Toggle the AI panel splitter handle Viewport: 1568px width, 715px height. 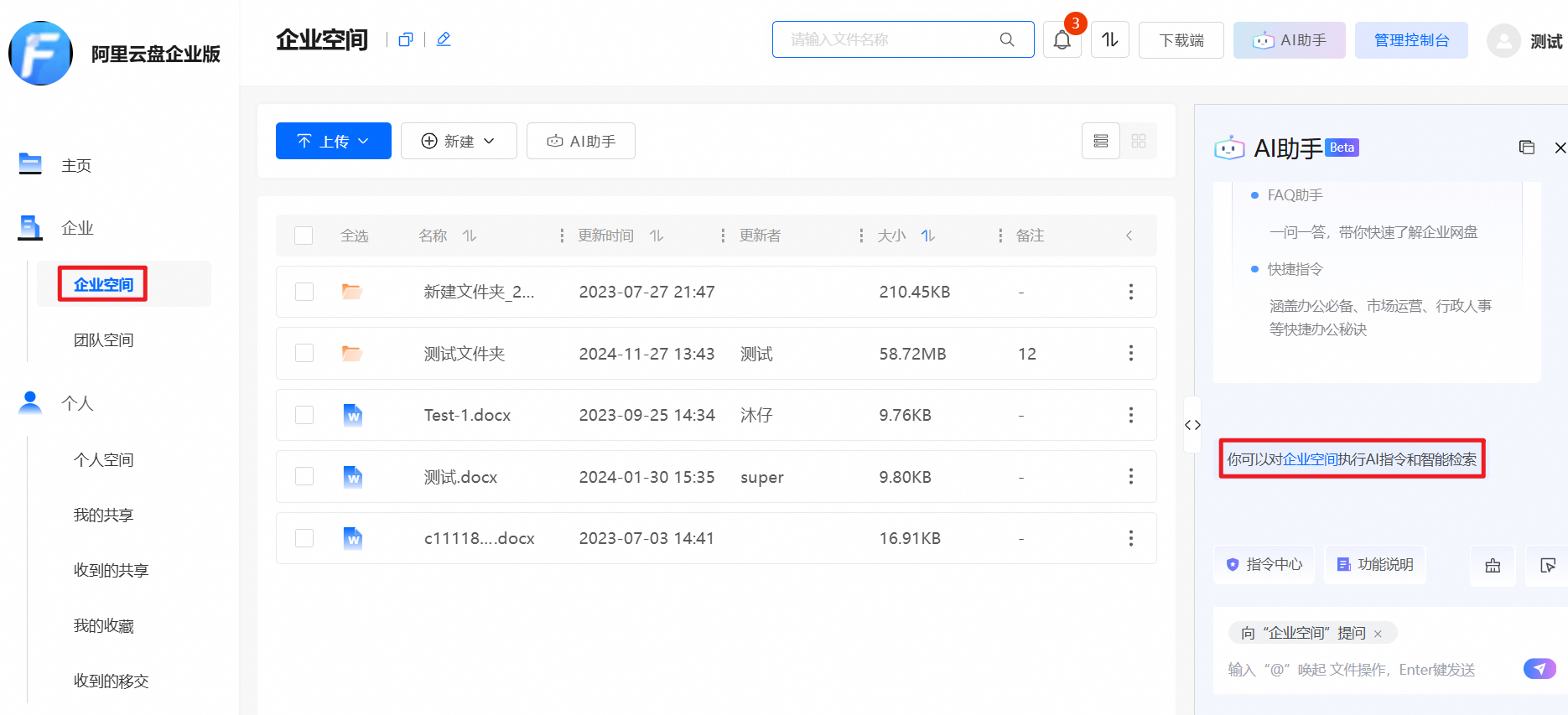[1192, 425]
